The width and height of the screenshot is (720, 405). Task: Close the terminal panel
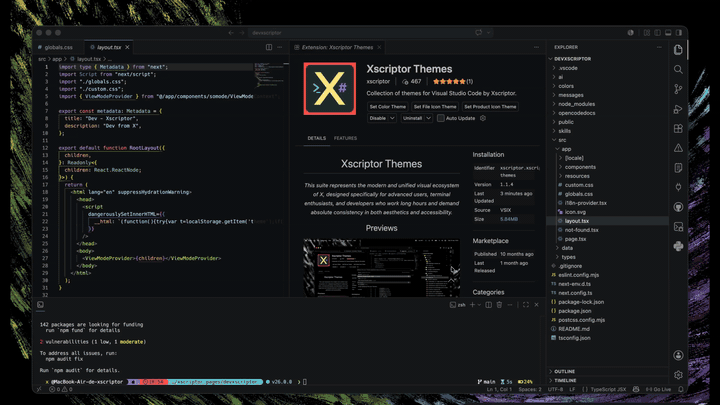[536, 305]
